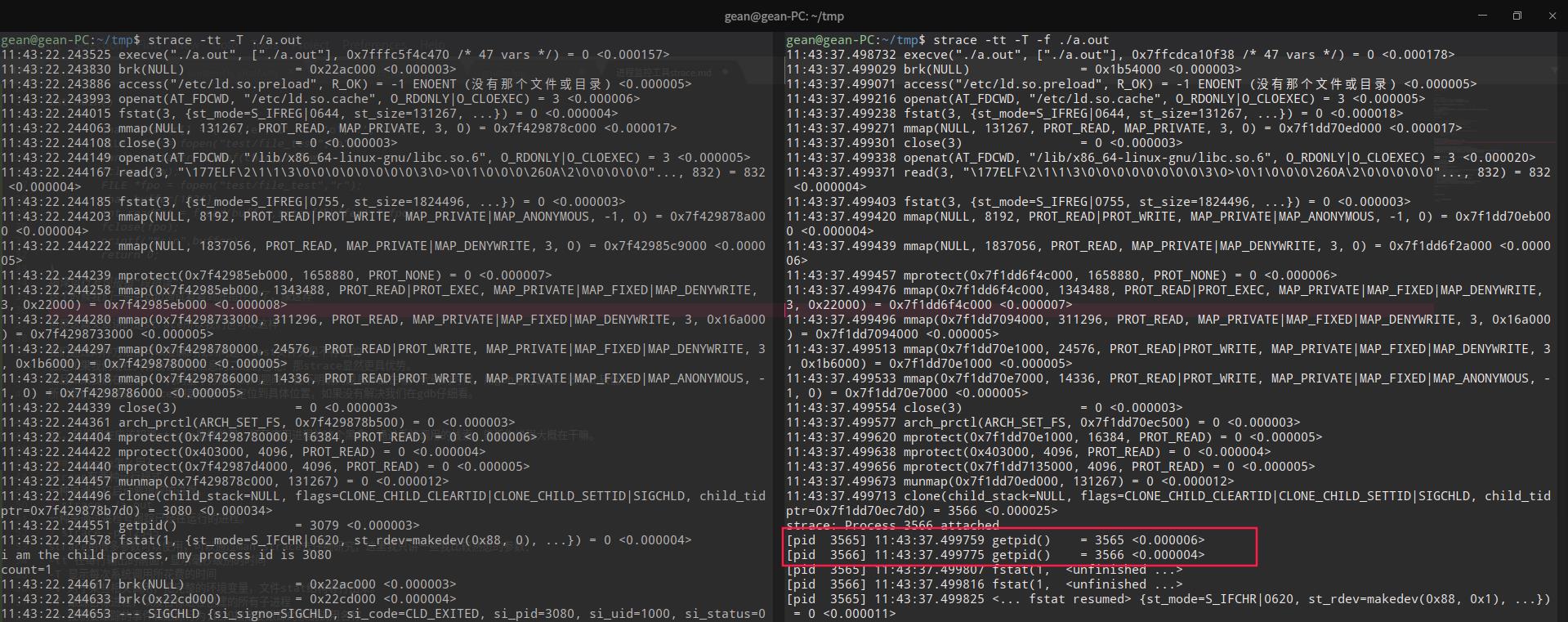
Task: Click the right pane command strace -tt -T -f ./a.out
Action: [x=1021, y=39]
